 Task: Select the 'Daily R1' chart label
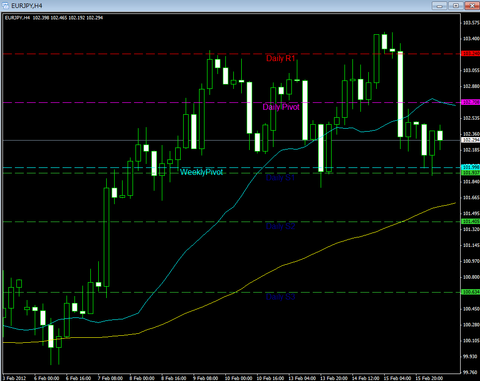[x=281, y=58]
